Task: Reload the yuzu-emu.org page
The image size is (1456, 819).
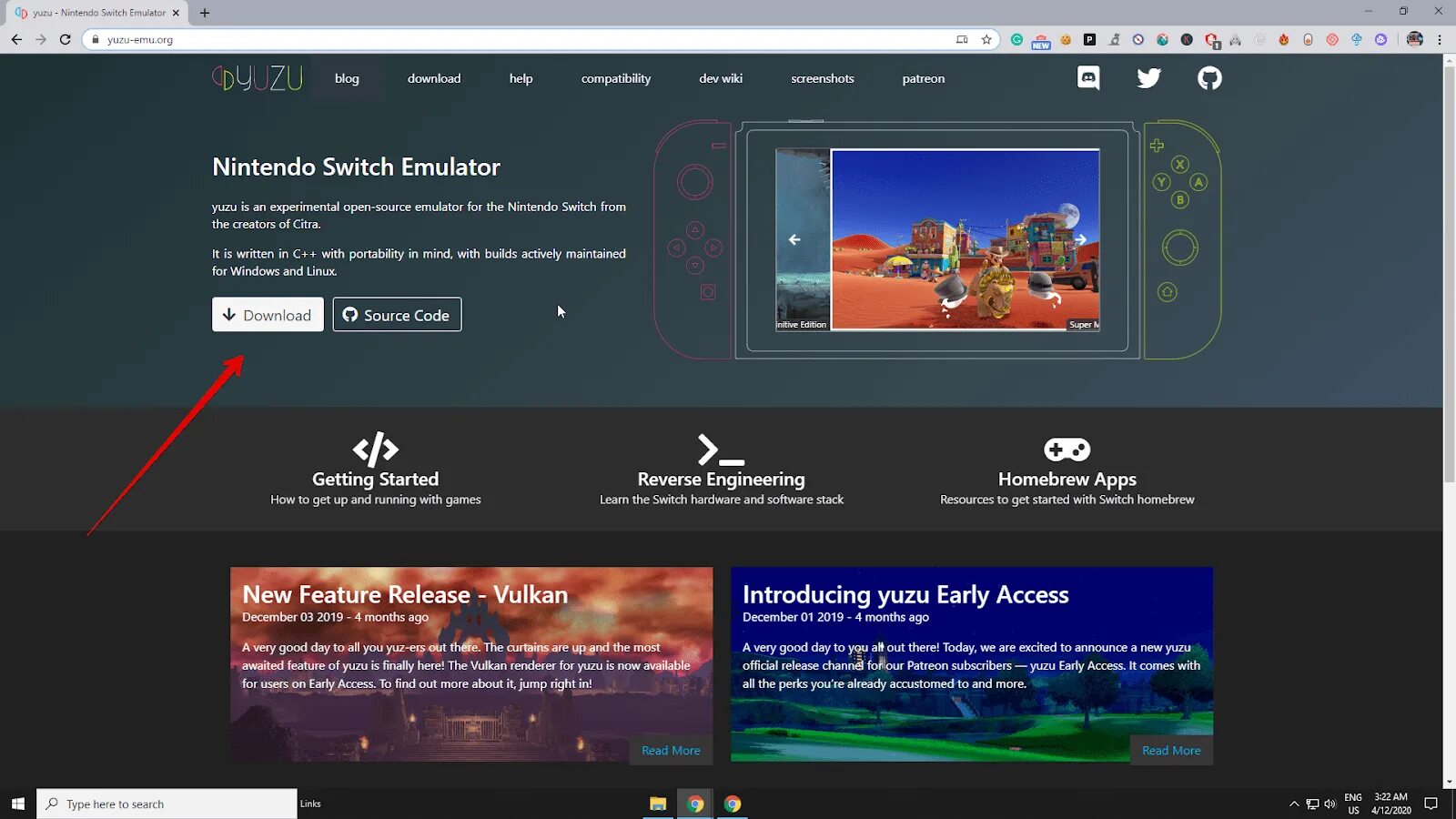Action: pyautogui.click(x=66, y=39)
